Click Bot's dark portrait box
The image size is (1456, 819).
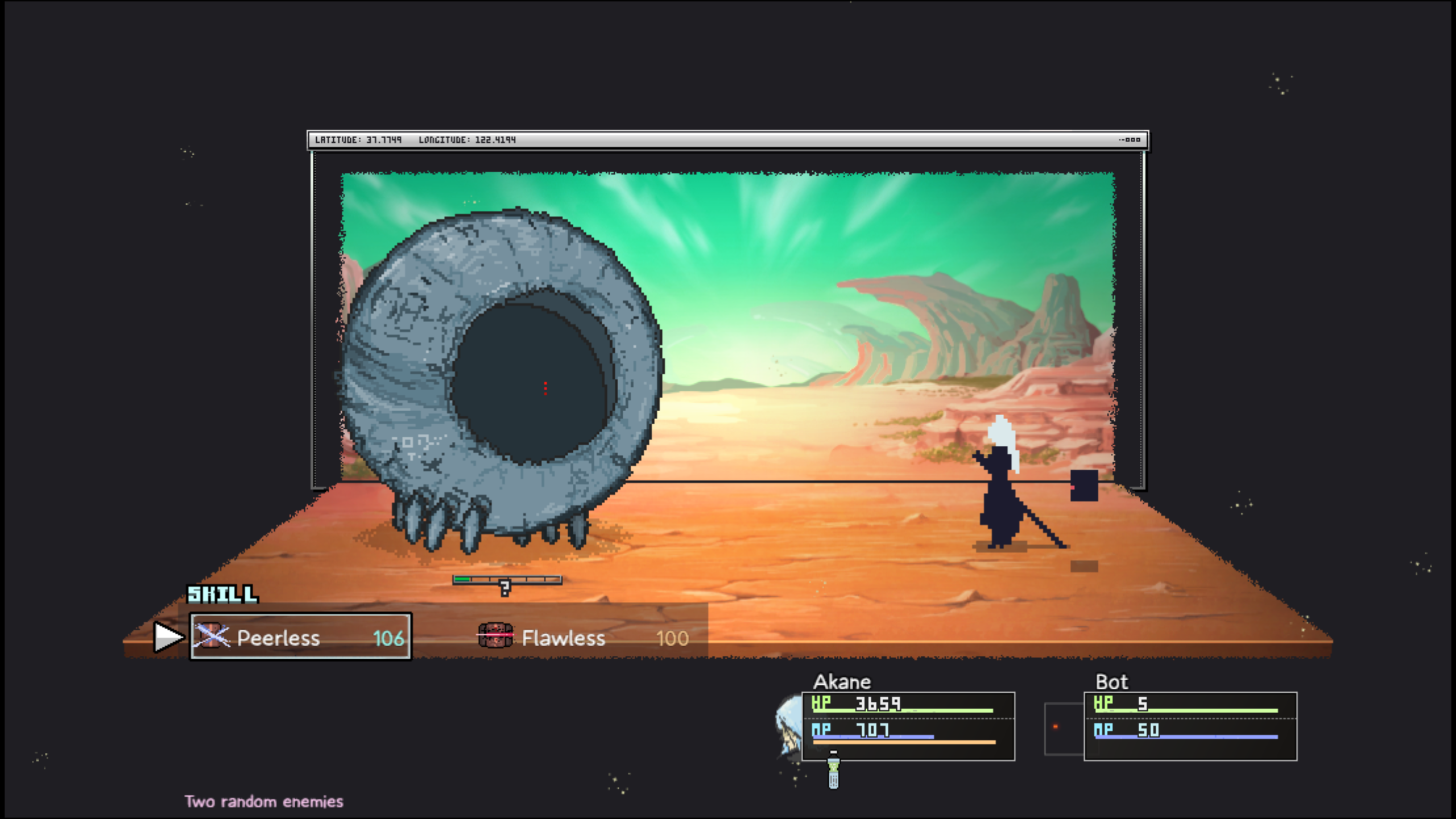point(1063,728)
